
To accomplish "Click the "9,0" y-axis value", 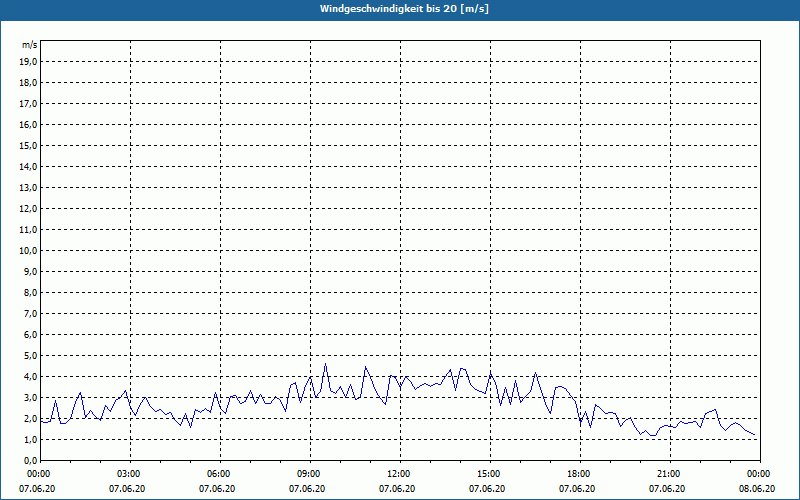I will pos(30,271).
